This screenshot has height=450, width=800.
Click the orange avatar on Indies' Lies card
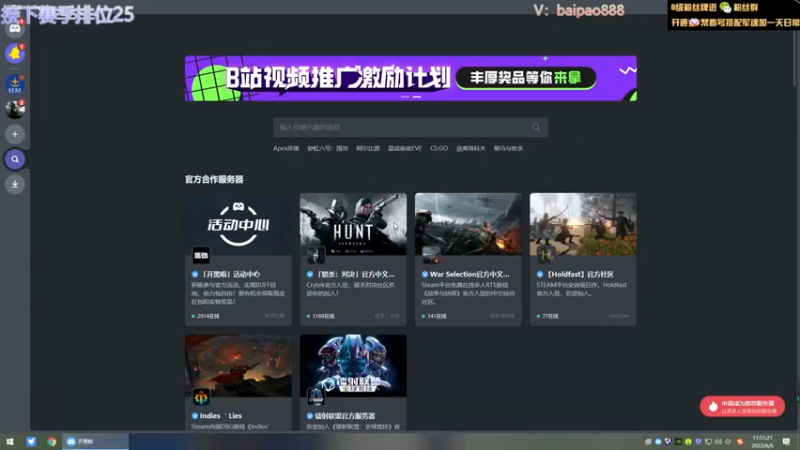point(201,396)
